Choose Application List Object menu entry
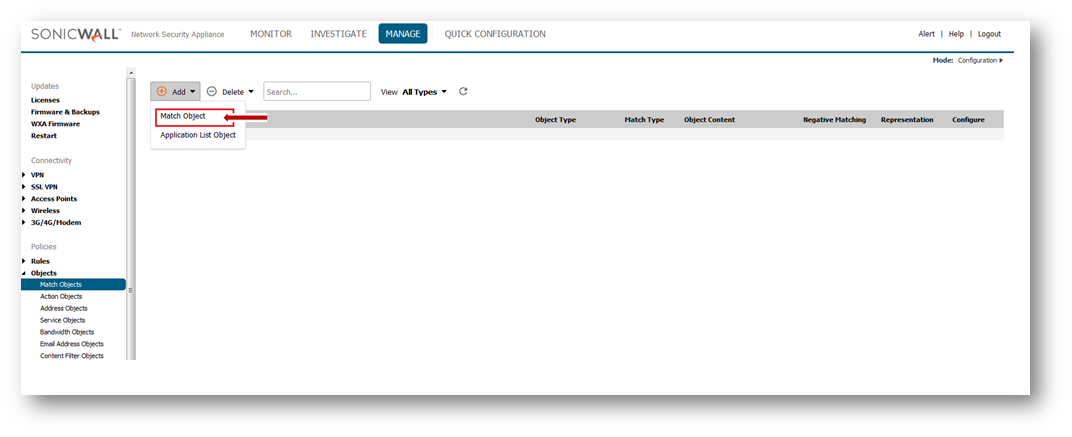Image resolution: width=1072 pixels, height=437 pixels. click(198, 135)
